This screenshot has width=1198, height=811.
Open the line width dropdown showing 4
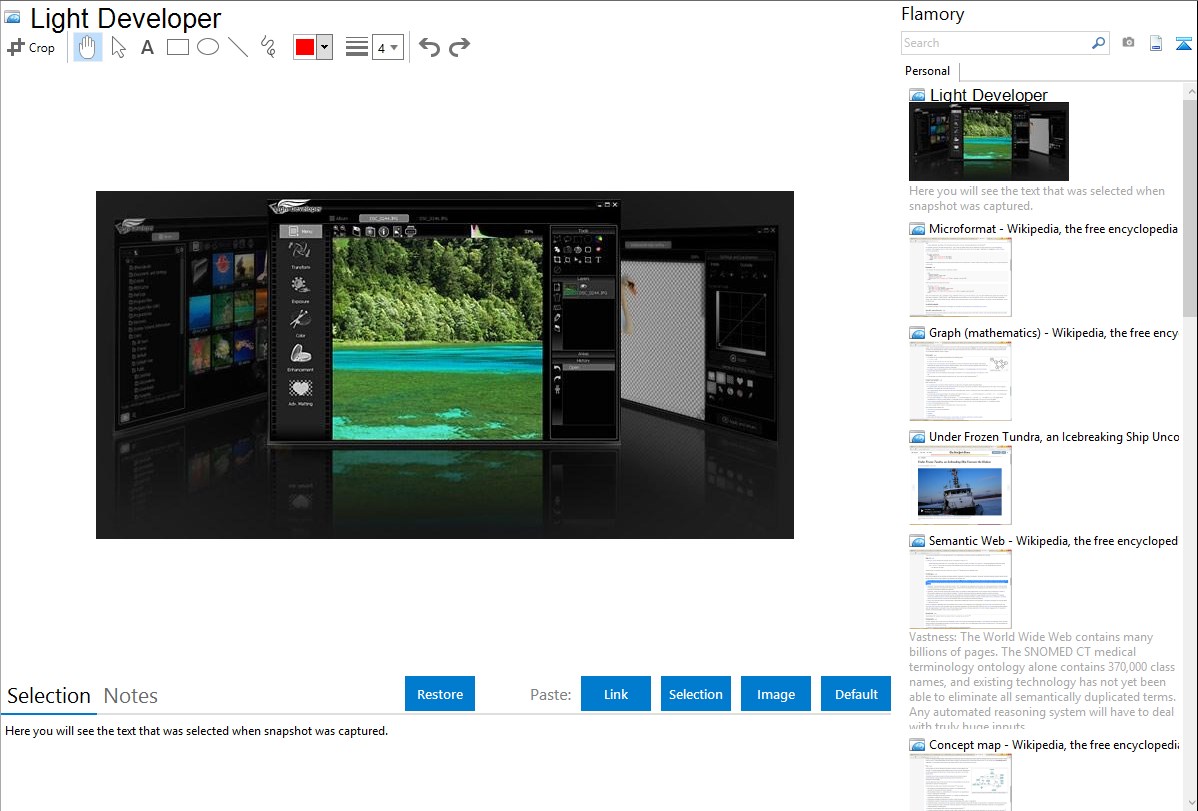tap(388, 47)
